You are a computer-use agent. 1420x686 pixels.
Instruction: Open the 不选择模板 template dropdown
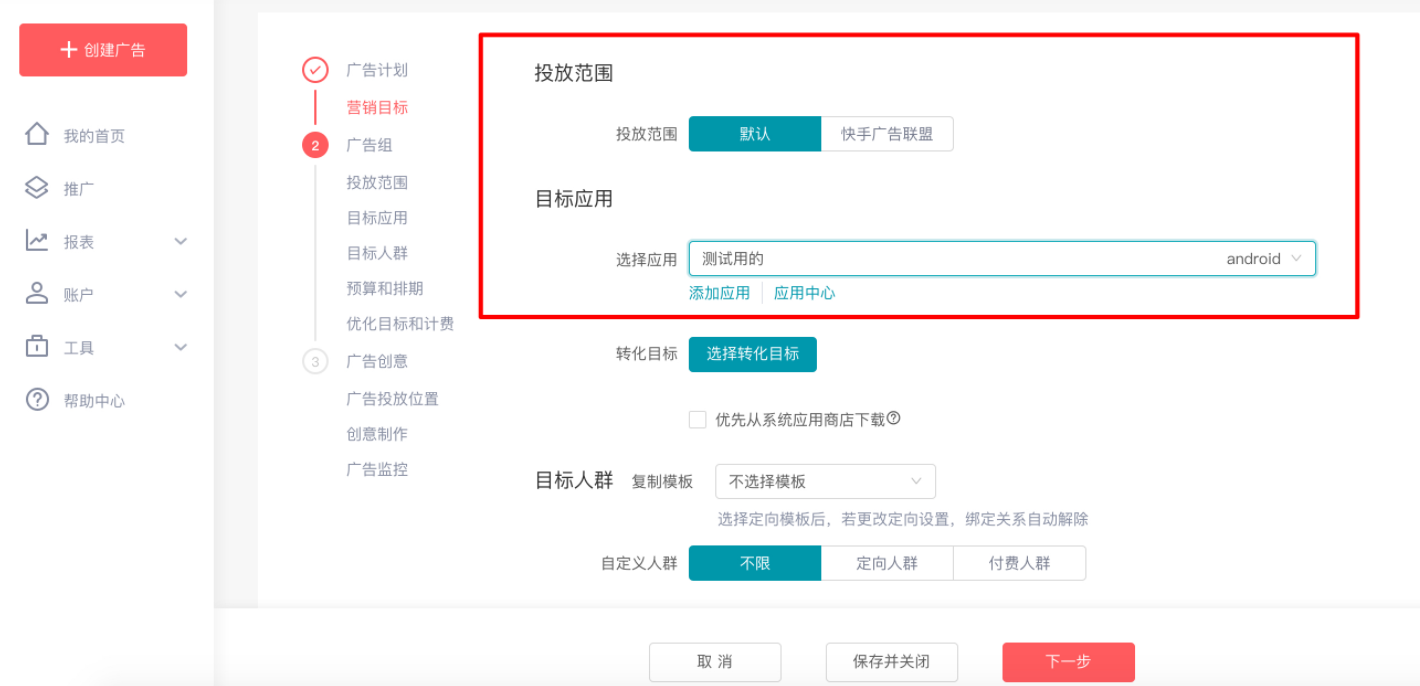[x=824, y=481]
